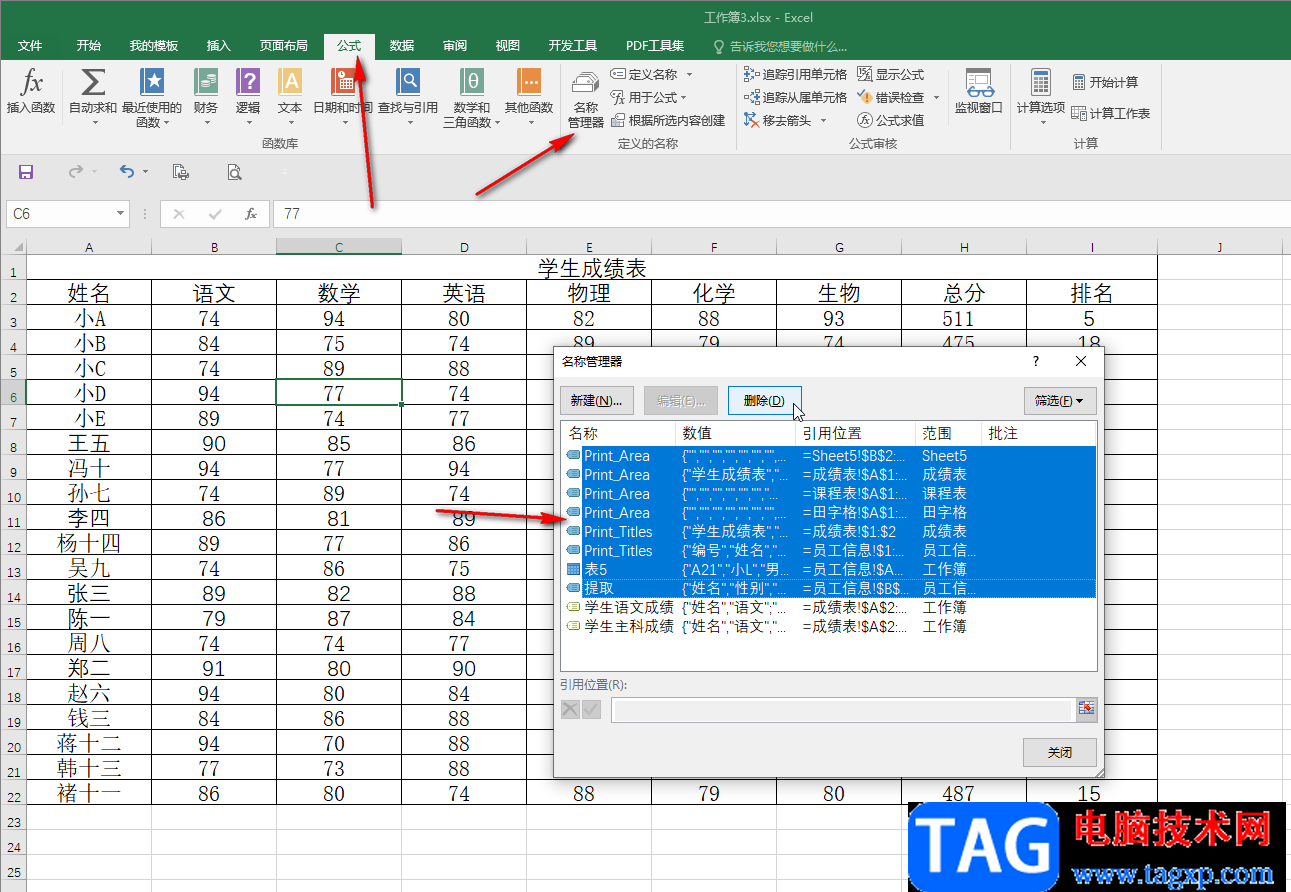Viewport: 1291px width, 892px height.
Task: Click the New (新建) button in Name Manager
Action: point(597,401)
